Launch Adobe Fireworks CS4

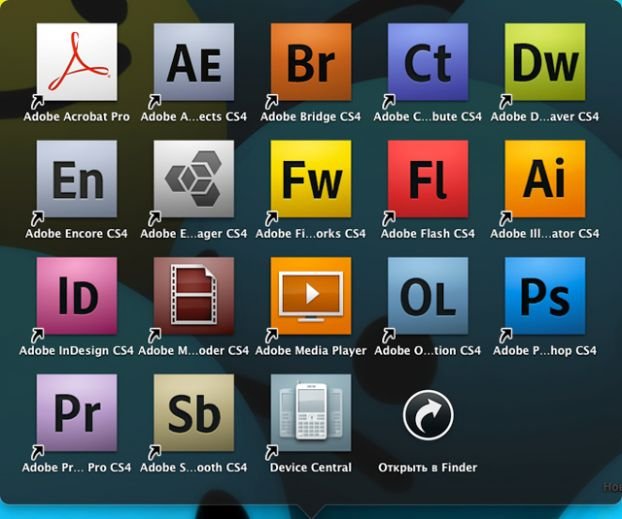[x=311, y=179]
